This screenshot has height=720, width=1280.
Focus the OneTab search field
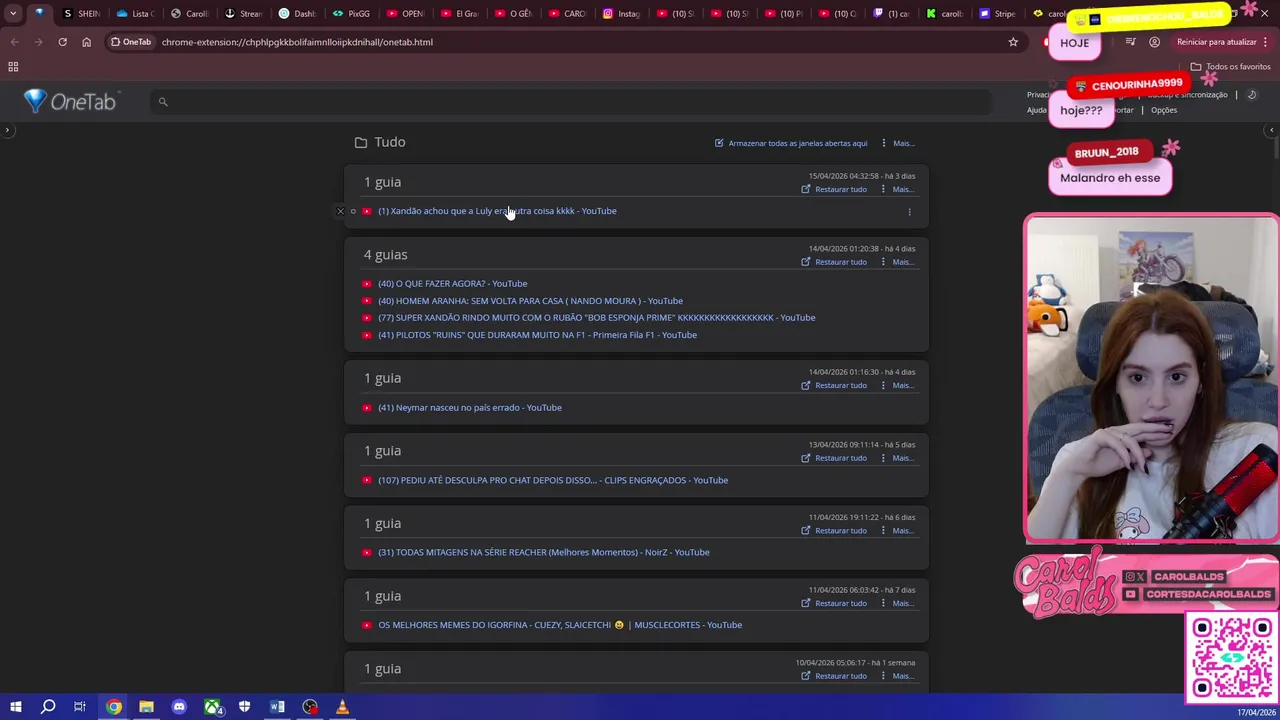pyautogui.click(x=572, y=102)
